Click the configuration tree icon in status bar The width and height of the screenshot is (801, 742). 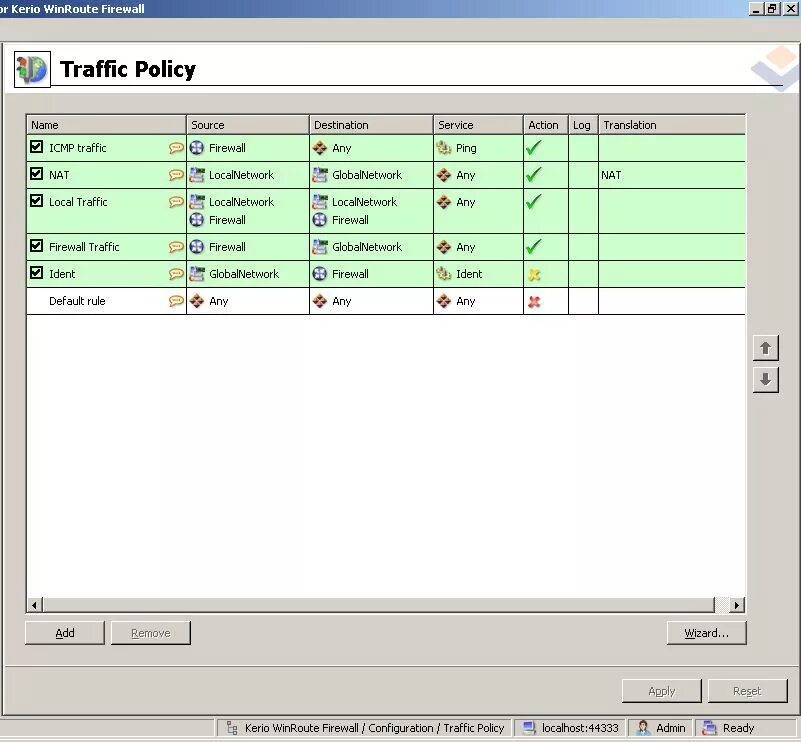(x=232, y=728)
